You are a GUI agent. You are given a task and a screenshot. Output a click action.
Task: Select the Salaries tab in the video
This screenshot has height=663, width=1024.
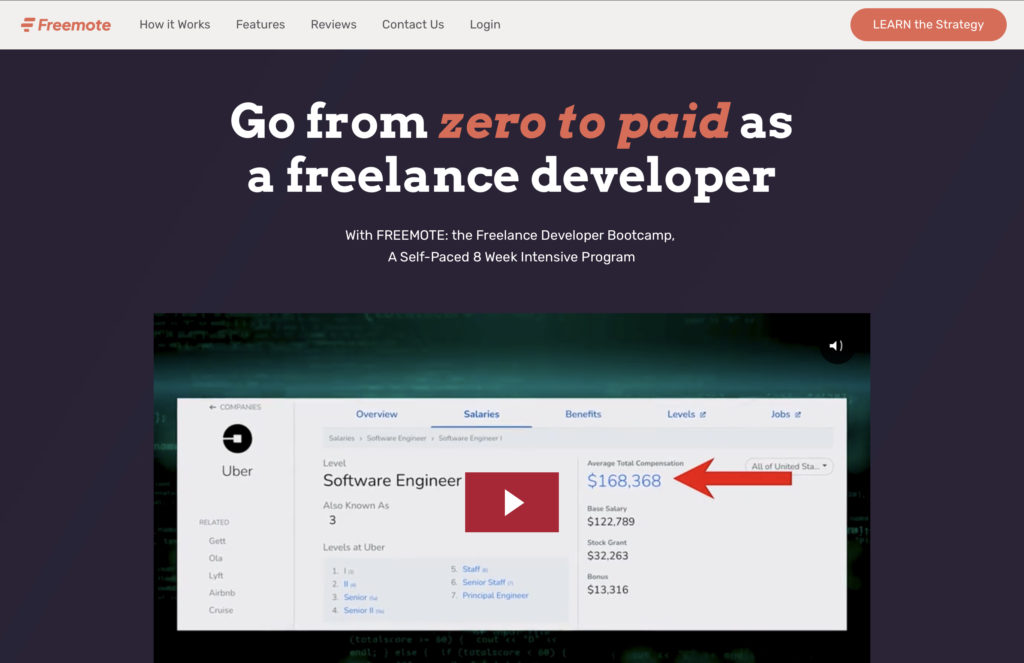coord(481,414)
